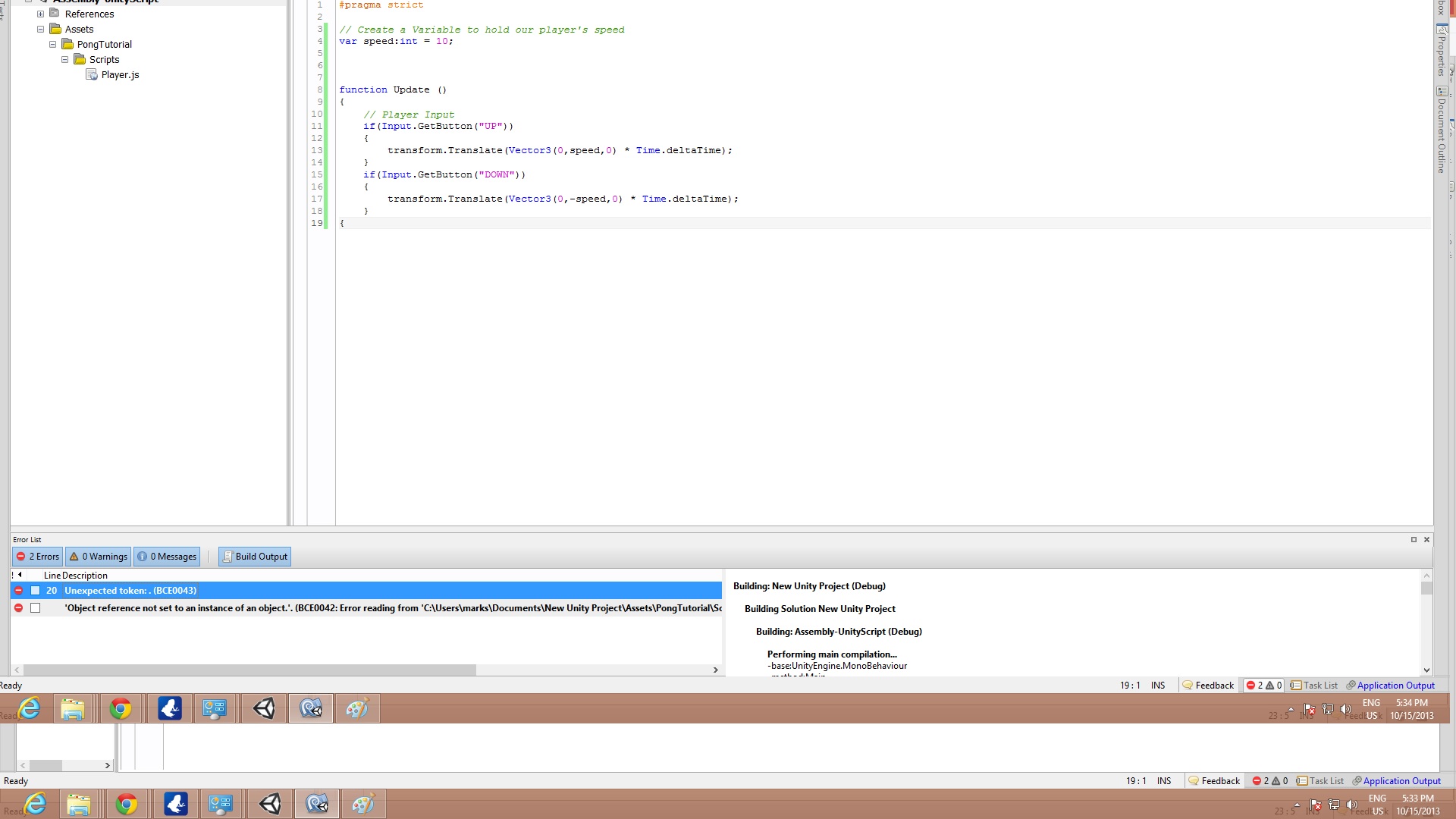Viewport: 1456px width, 819px height.
Task: Collapse the Assets tree node
Action: (x=40, y=29)
